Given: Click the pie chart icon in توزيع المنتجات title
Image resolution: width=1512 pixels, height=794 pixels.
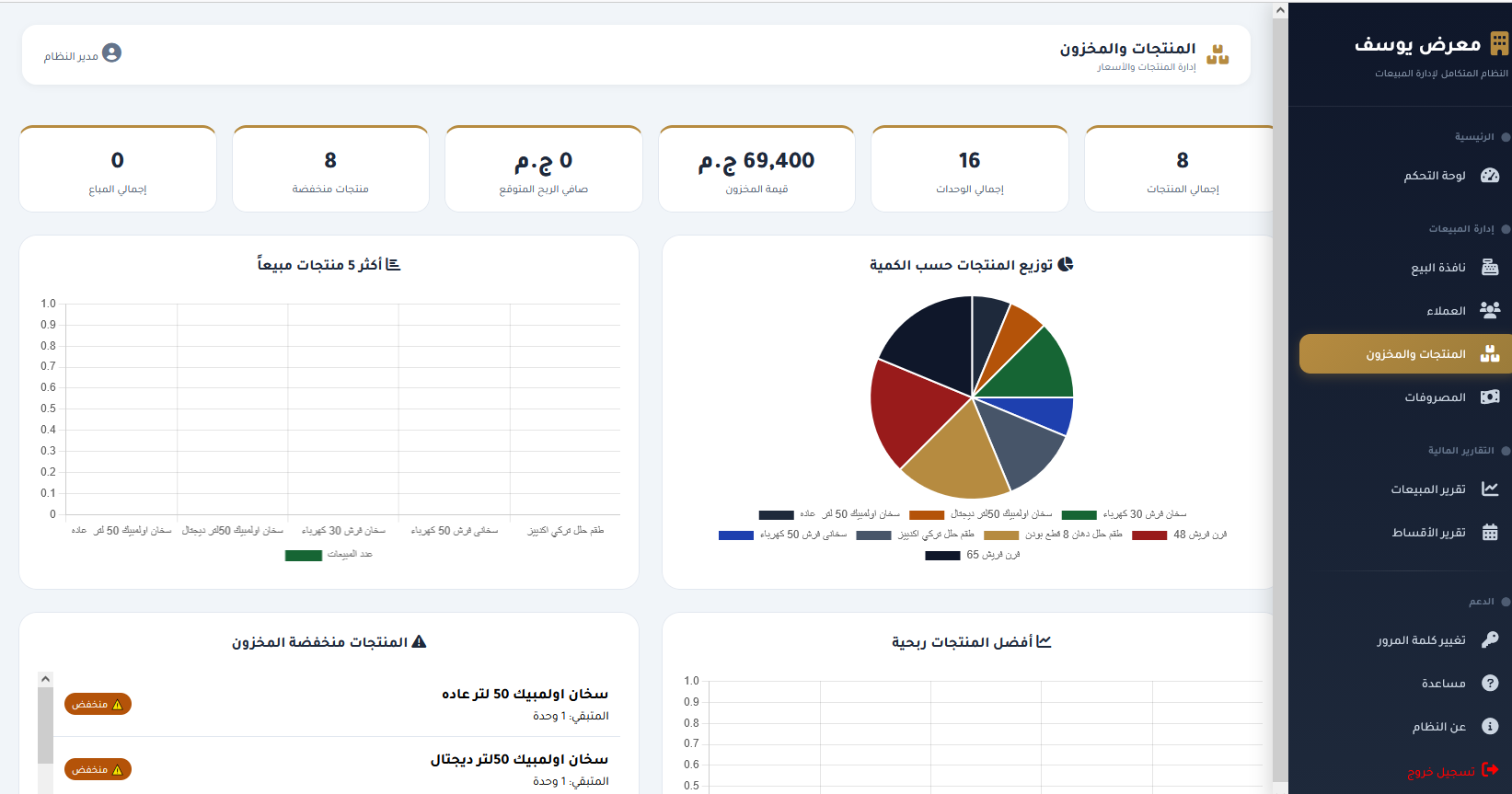Looking at the screenshot, I should 1066,264.
